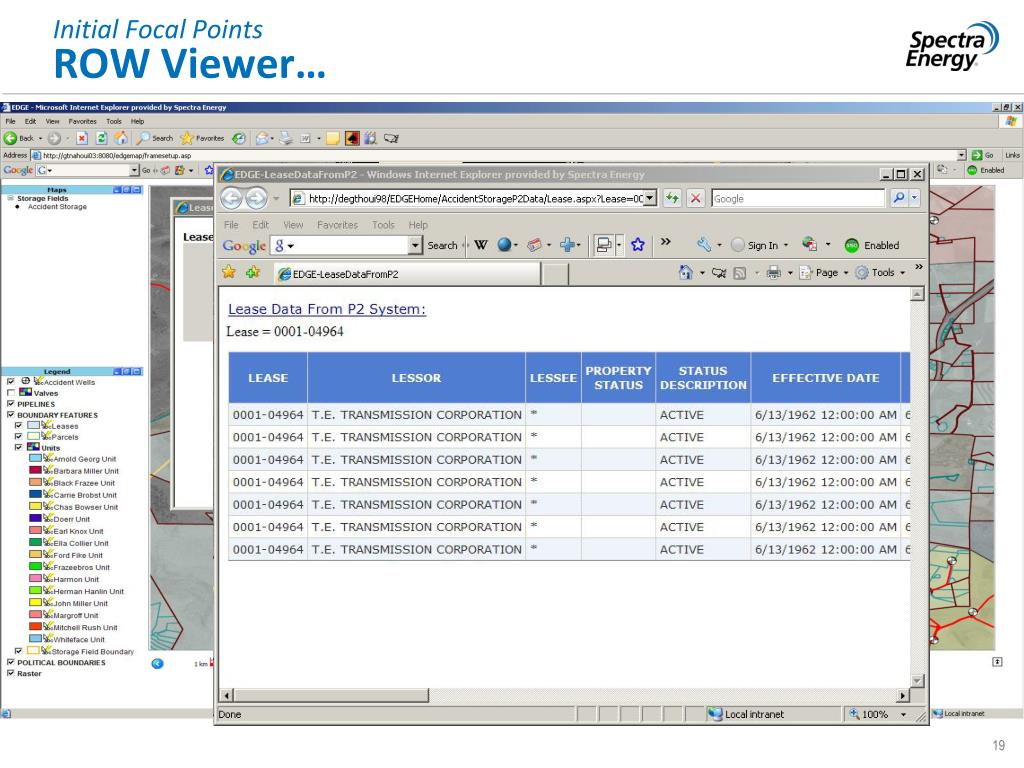Click the Print icon in EDGE main toolbar
The image size is (1024, 768).
point(286,138)
